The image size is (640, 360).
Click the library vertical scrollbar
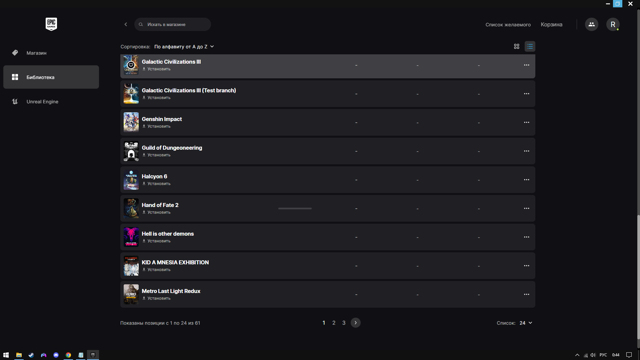pyautogui.click(x=638, y=277)
